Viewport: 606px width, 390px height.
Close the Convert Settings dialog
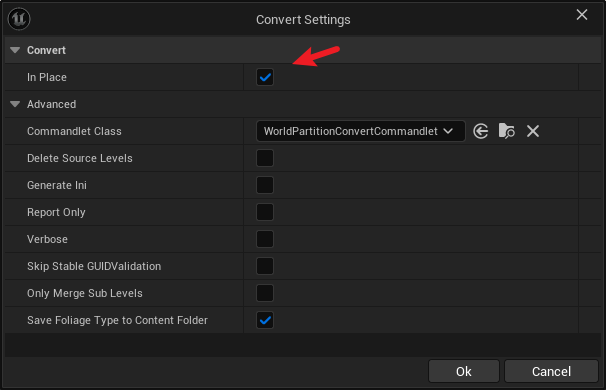(582, 15)
